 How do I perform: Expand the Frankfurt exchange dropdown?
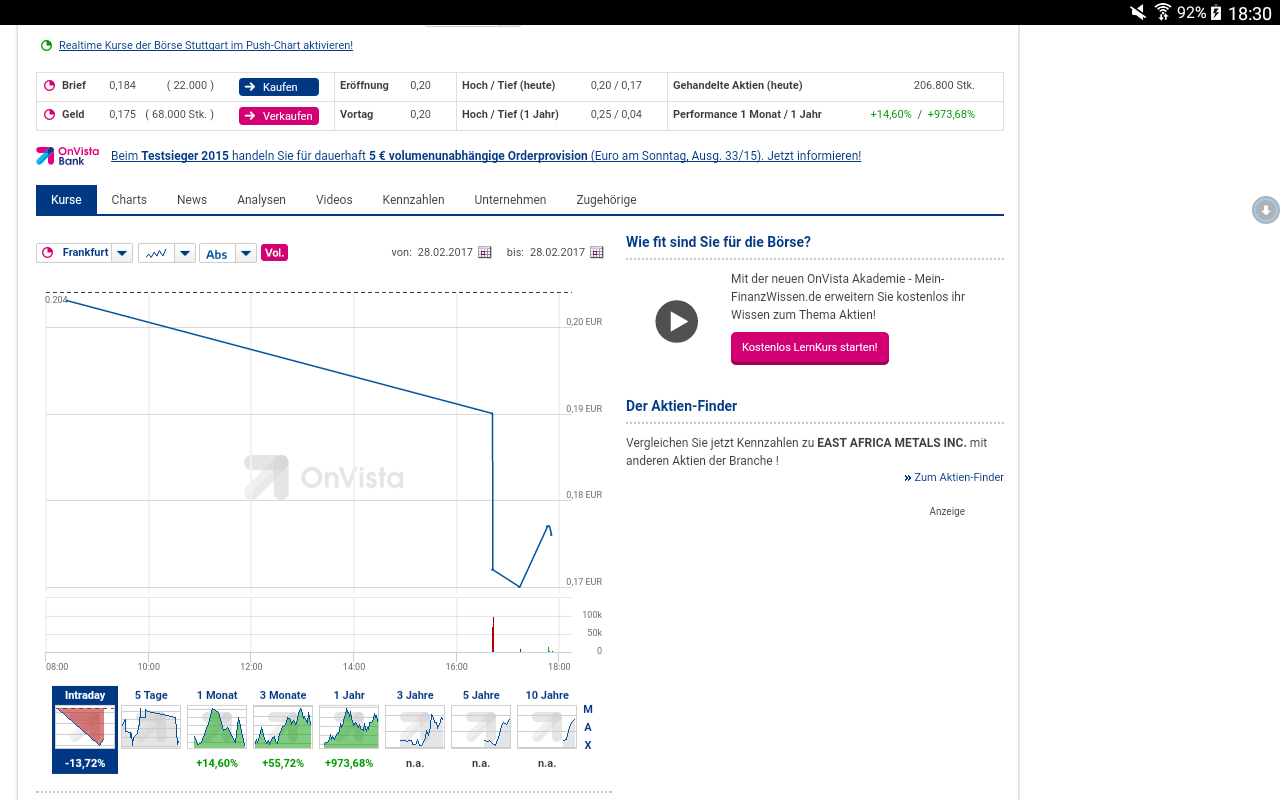[122, 253]
